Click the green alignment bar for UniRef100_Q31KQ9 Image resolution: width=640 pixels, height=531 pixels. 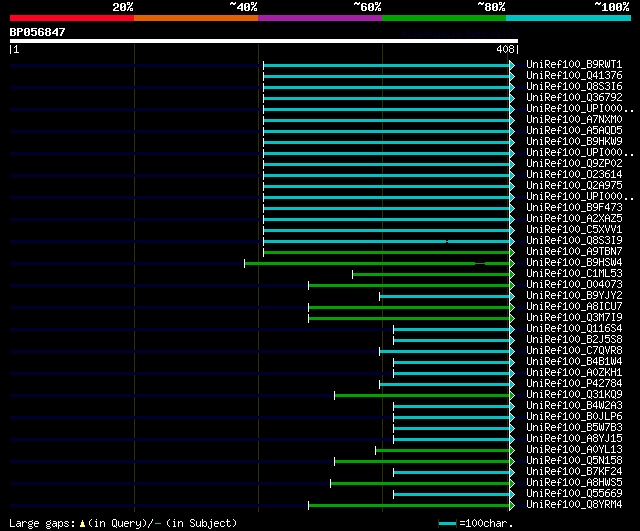pos(422,395)
